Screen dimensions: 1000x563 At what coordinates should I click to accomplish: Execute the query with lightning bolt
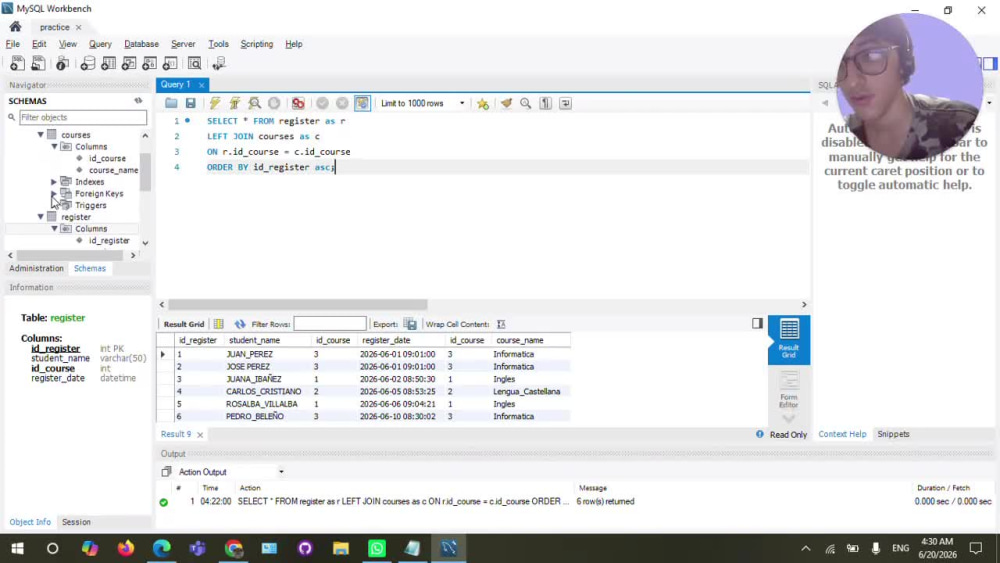[x=215, y=103]
